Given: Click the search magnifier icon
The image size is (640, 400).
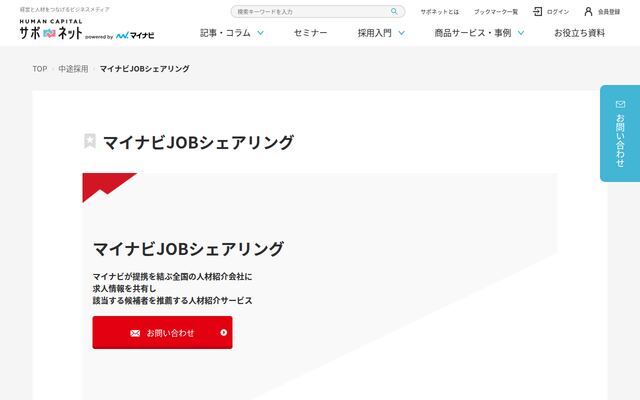Looking at the screenshot, I should 394,11.
